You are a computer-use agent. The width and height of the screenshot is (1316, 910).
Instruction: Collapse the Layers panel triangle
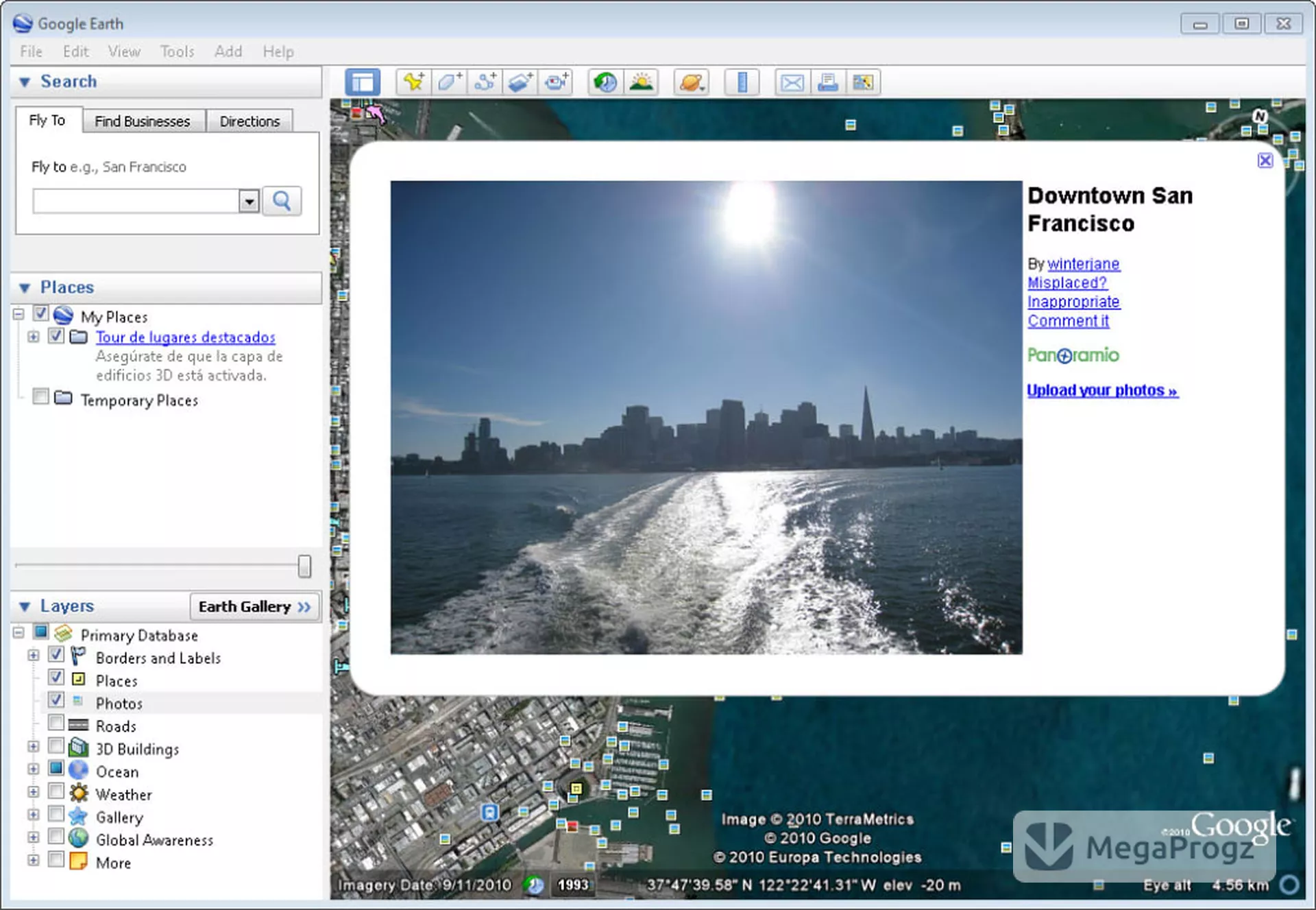click(x=25, y=607)
